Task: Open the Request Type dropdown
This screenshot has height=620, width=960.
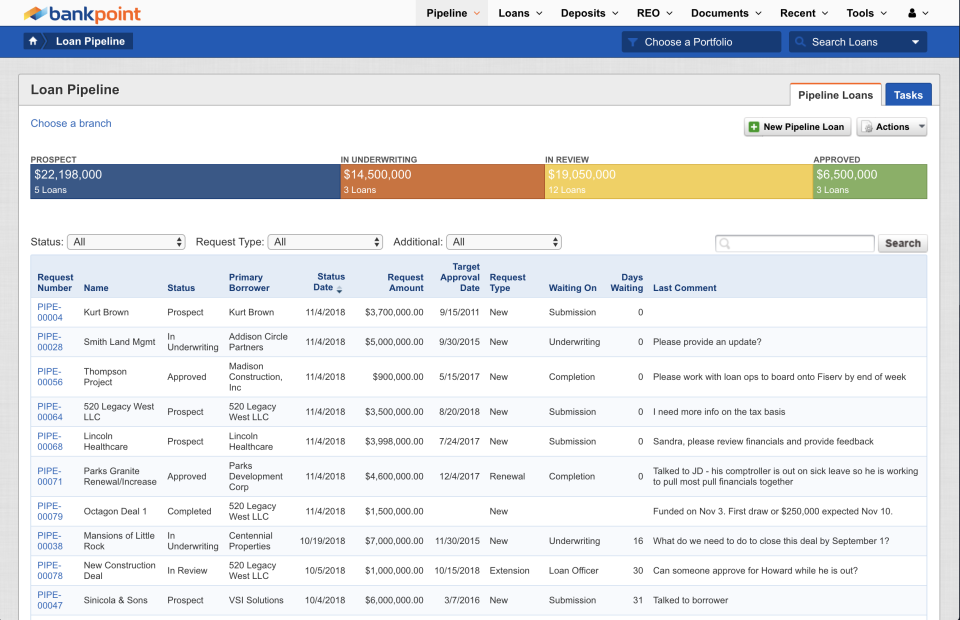Action: click(325, 241)
